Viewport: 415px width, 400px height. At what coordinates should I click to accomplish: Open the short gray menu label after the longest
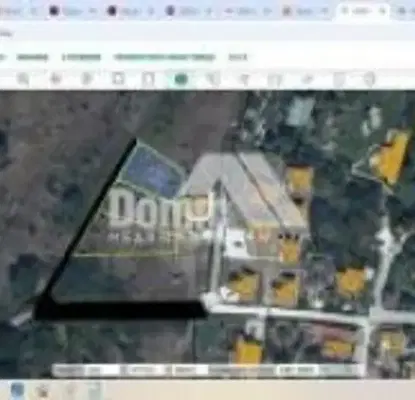[x=238, y=57]
